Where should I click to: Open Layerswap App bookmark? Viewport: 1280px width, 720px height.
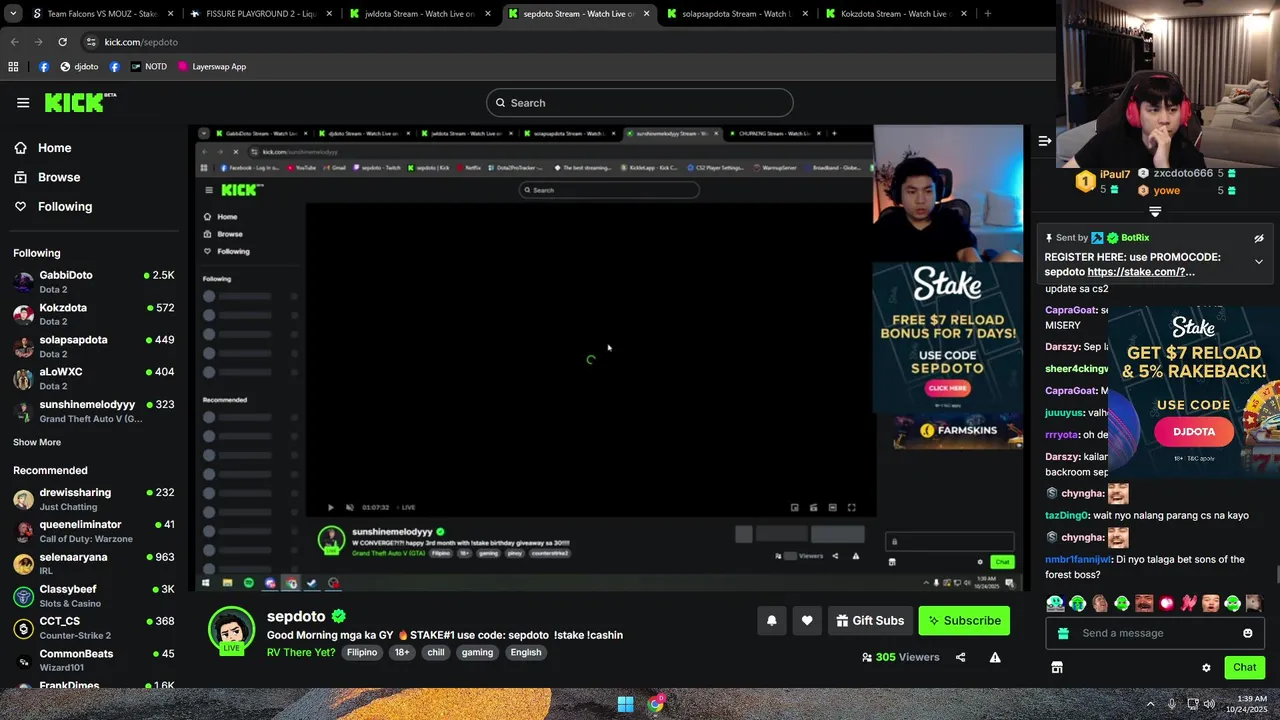(x=211, y=67)
